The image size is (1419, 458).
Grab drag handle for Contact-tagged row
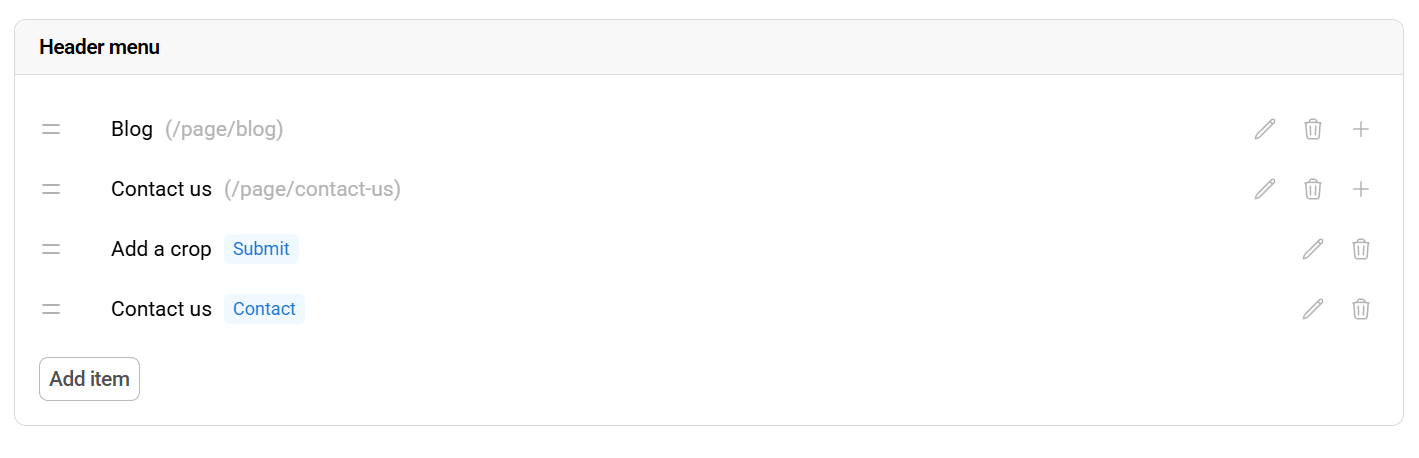[51, 309]
